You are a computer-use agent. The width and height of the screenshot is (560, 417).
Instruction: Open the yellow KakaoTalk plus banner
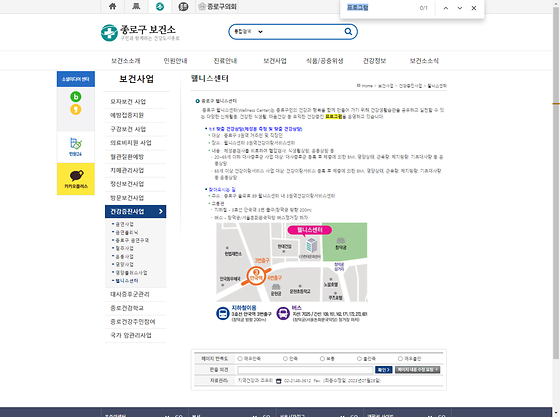pyautogui.click(x=76, y=179)
